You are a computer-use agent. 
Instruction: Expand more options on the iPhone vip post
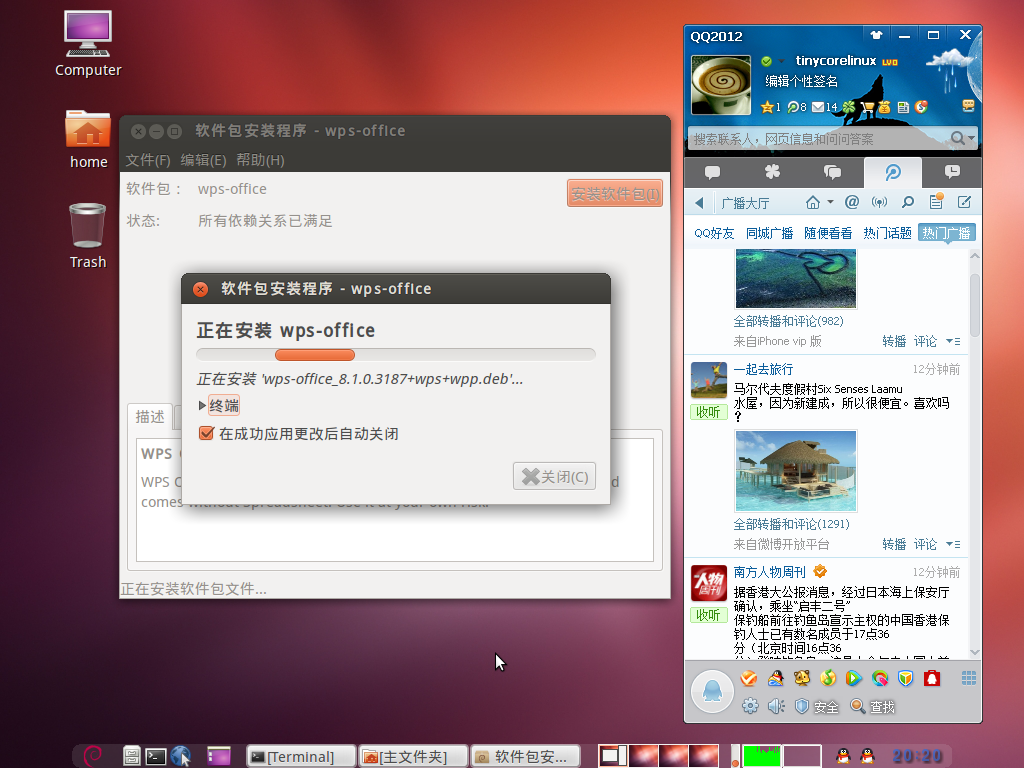(x=953, y=342)
